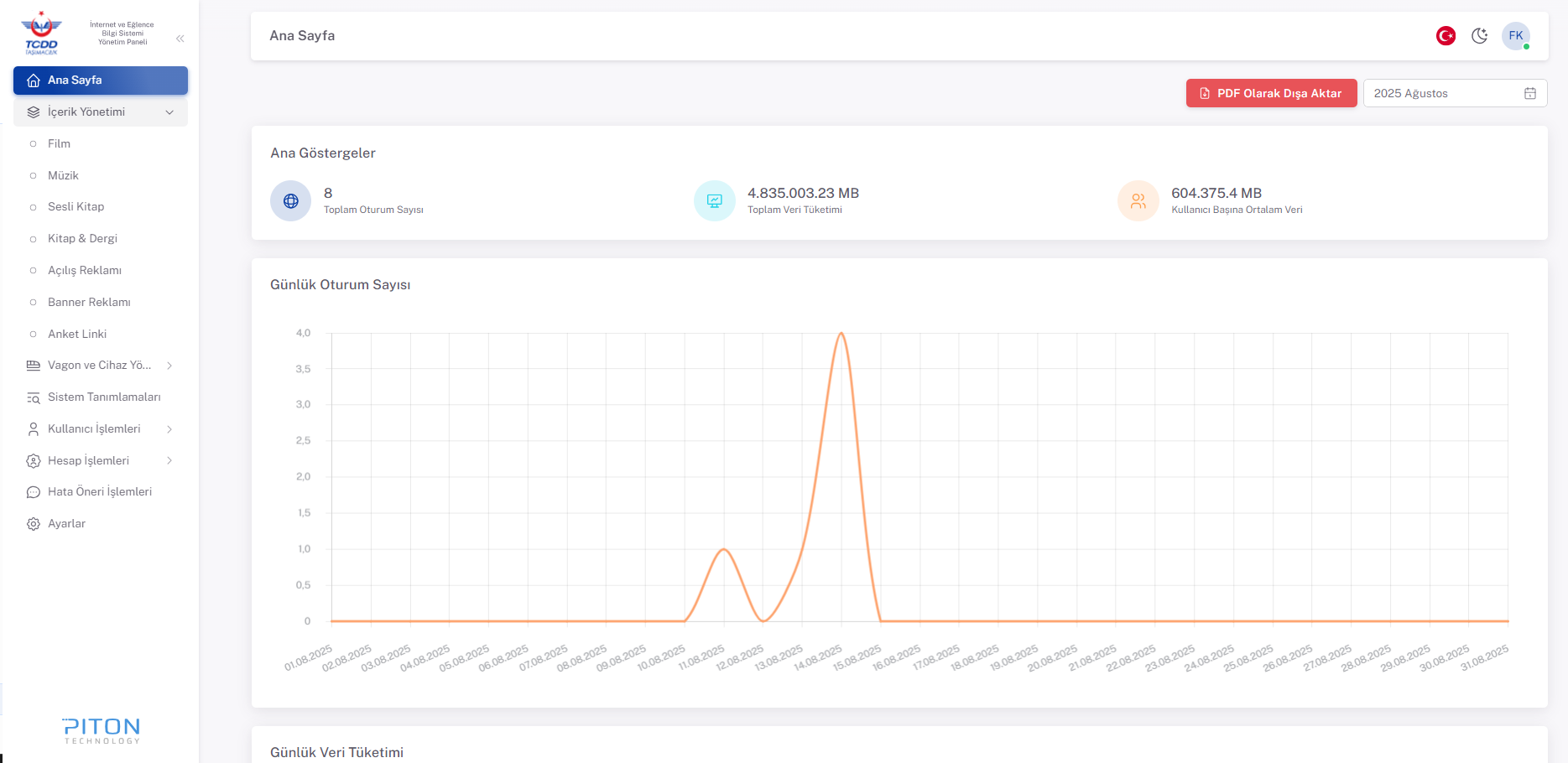Open Hata Öneri İşlemleri page

99,492
